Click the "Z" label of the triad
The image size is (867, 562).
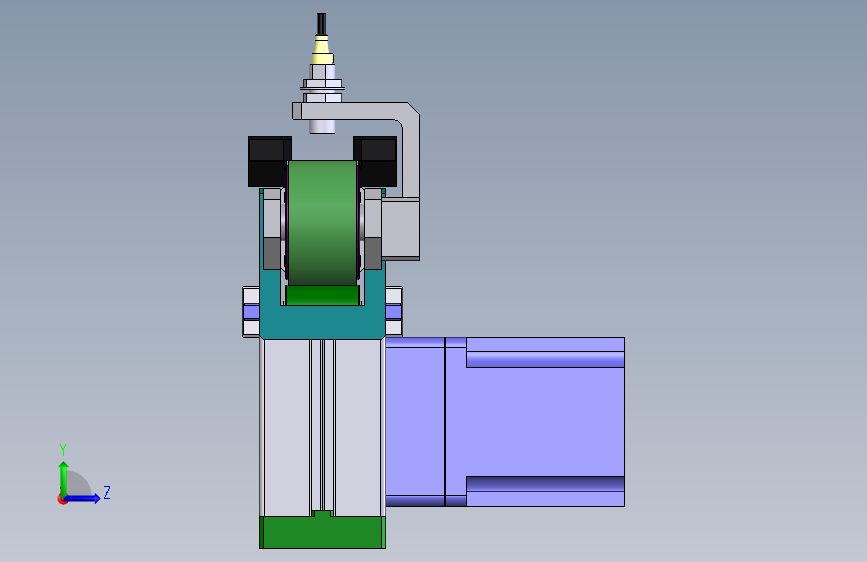(107, 492)
